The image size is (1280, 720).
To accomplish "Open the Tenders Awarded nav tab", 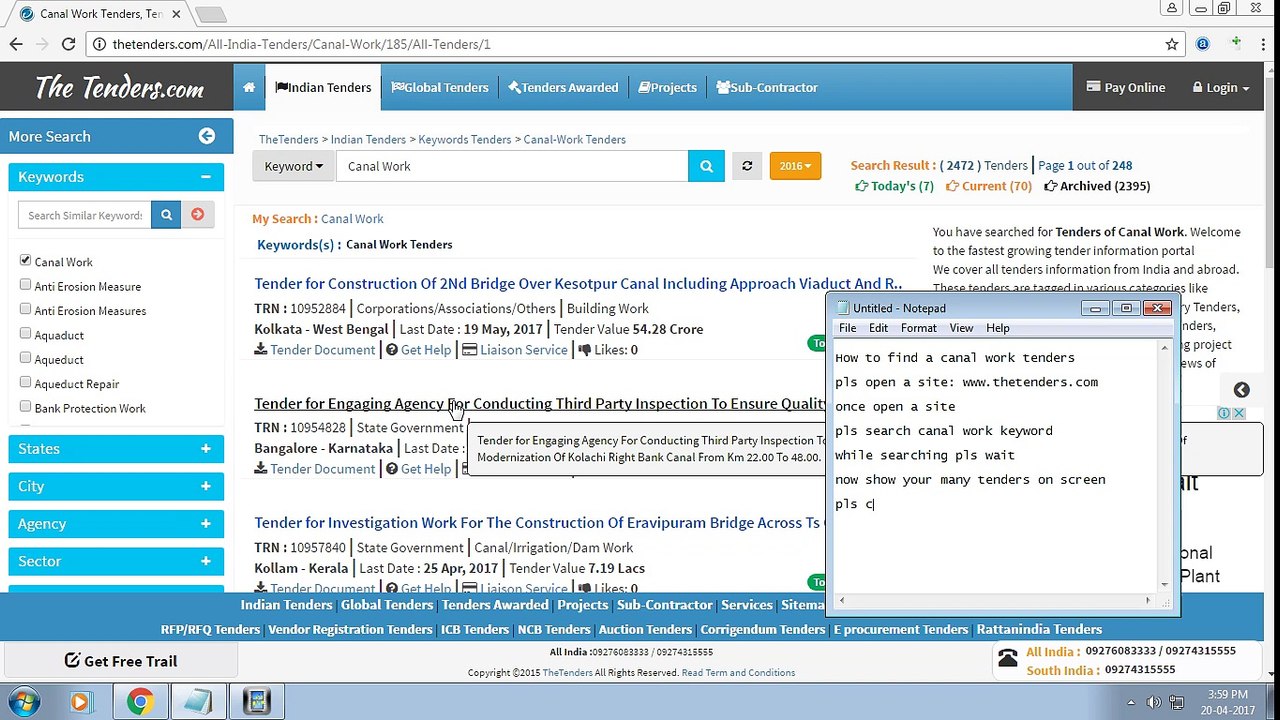I will pos(563,87).
